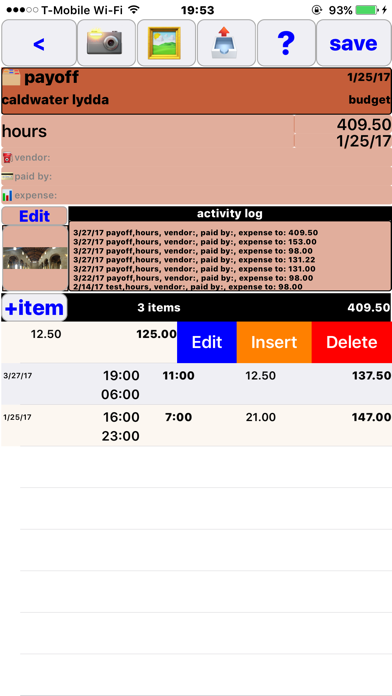Tap the 06:00 end time
Screen dimensions: 392x696
120,394
